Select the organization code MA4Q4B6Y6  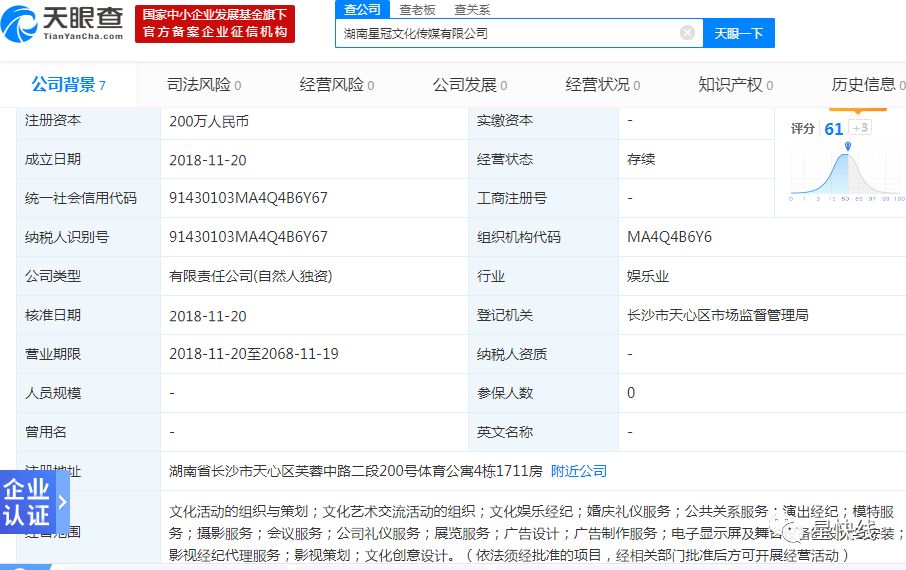669,237
